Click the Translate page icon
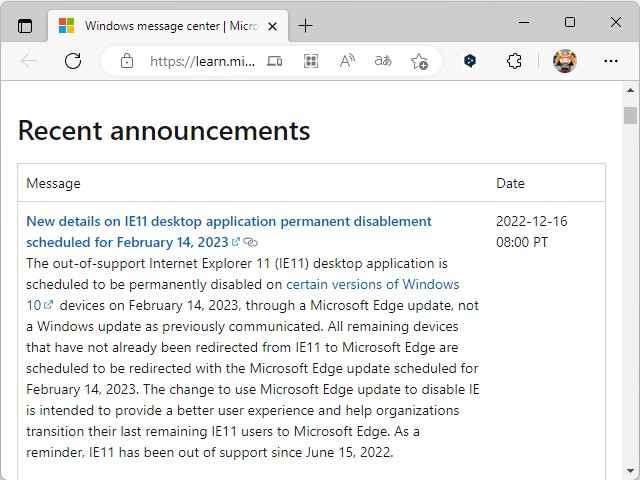 coord(383,61)
